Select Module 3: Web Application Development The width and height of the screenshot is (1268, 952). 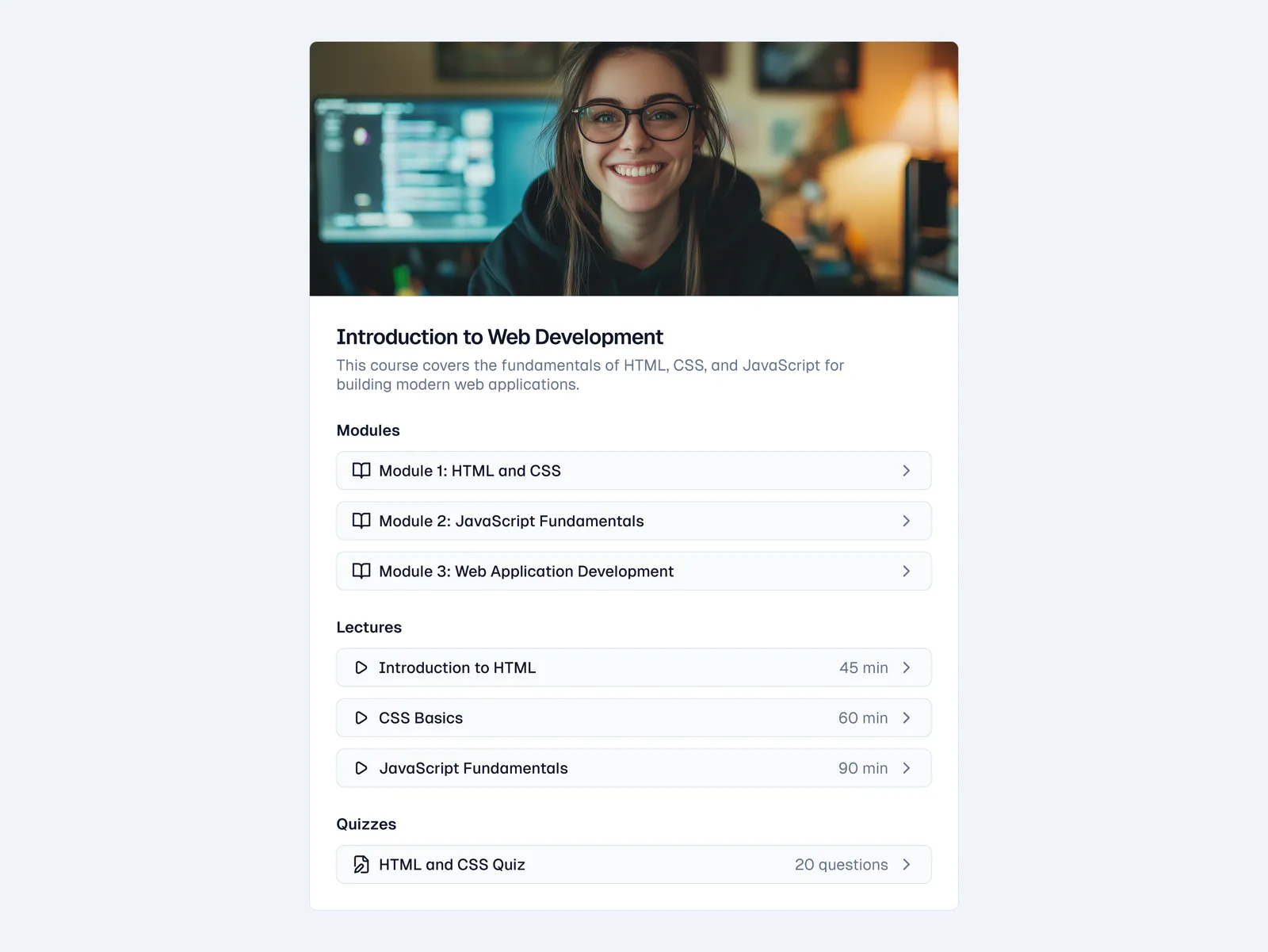coord(525,572)
